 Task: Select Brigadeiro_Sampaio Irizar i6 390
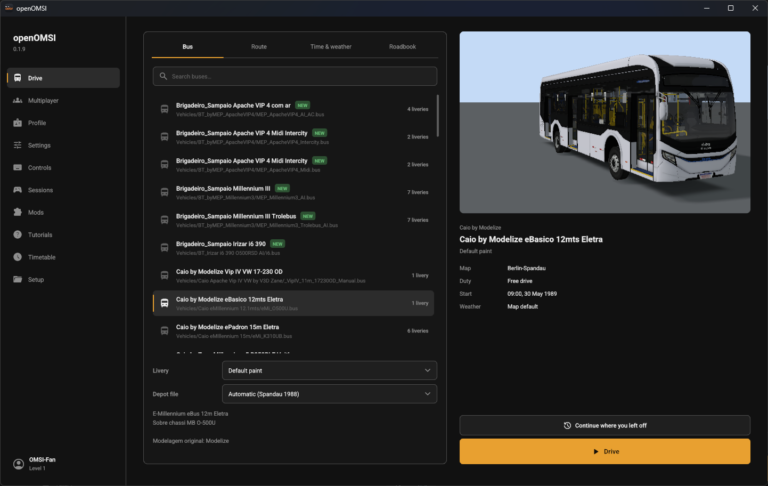tap(293, 248)
